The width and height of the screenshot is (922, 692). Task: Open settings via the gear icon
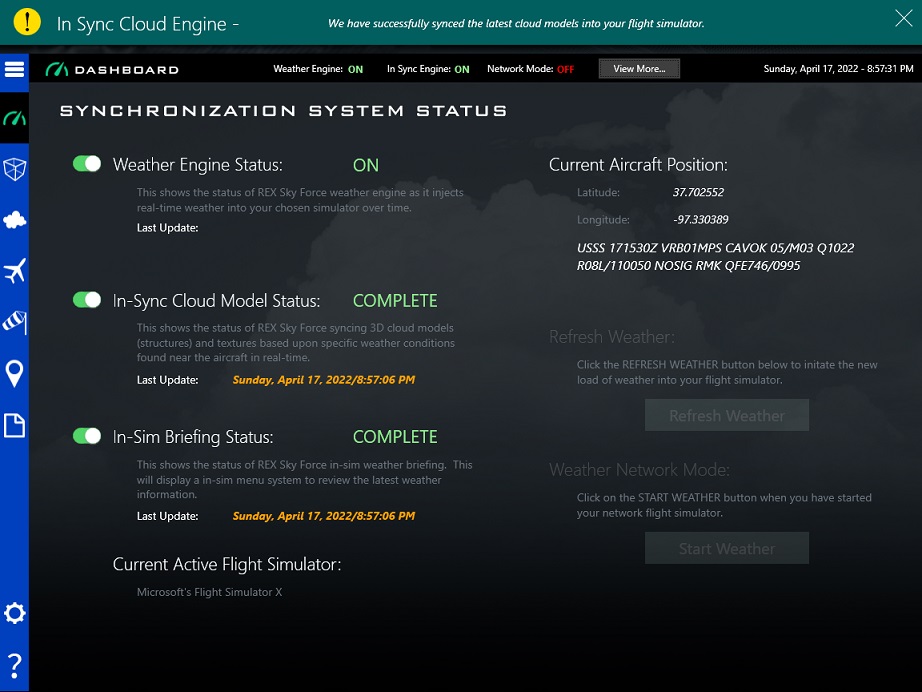(14, 613)
